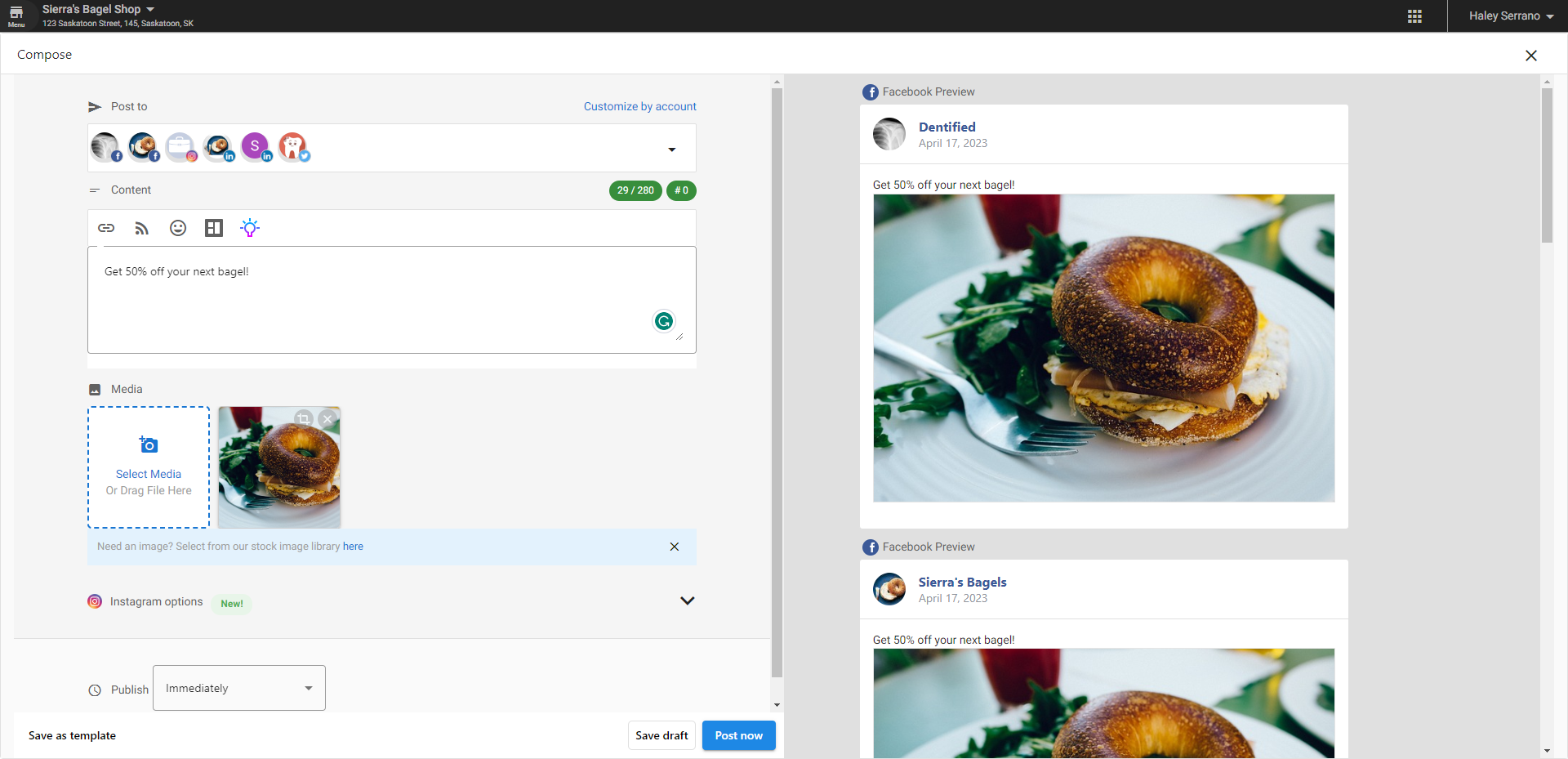Select the purple S LinkedIn account avatar
Image resolution: width=1568 pixels, height=759 pixels.
pos(256,147)
